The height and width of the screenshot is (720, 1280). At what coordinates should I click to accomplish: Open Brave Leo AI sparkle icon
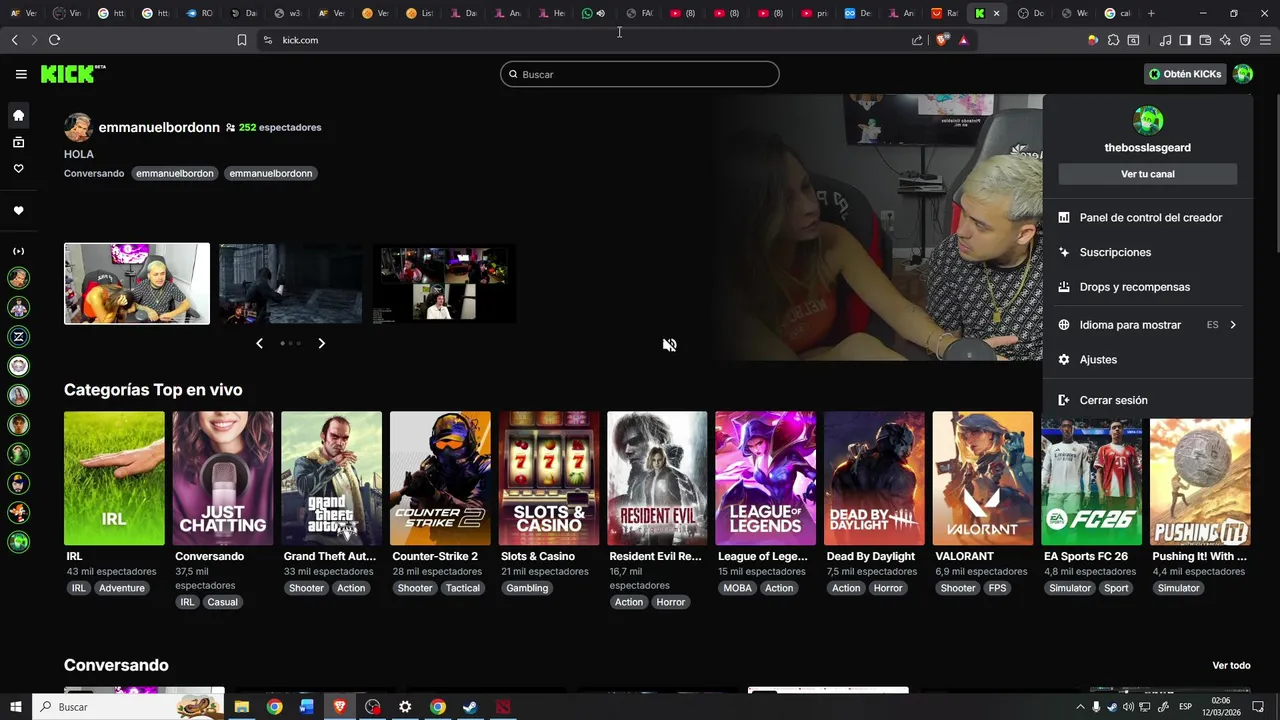(x=1225, y=40)
